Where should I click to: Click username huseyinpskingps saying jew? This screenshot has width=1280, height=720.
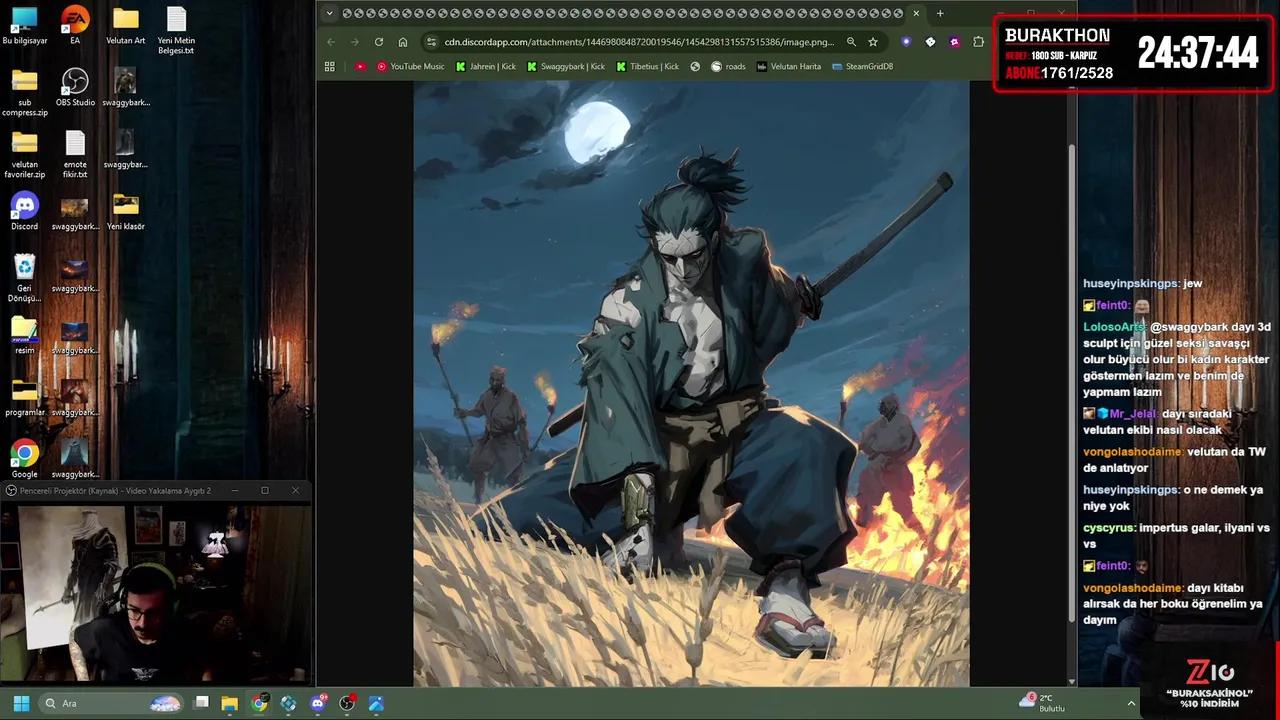[x=1130, y=284]
